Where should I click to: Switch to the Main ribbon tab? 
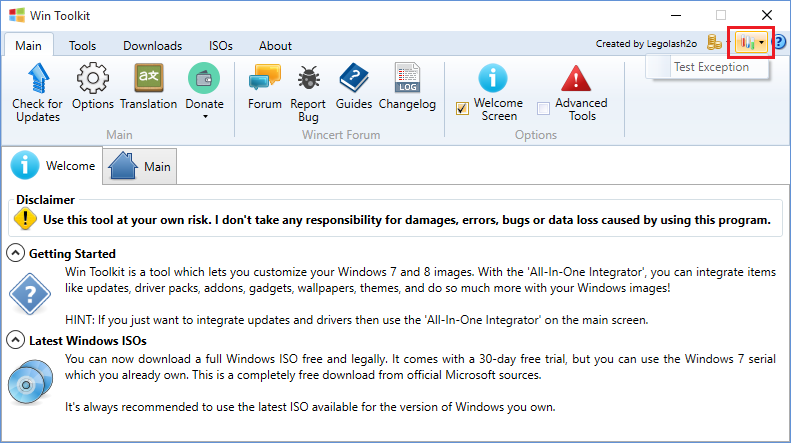28,45
